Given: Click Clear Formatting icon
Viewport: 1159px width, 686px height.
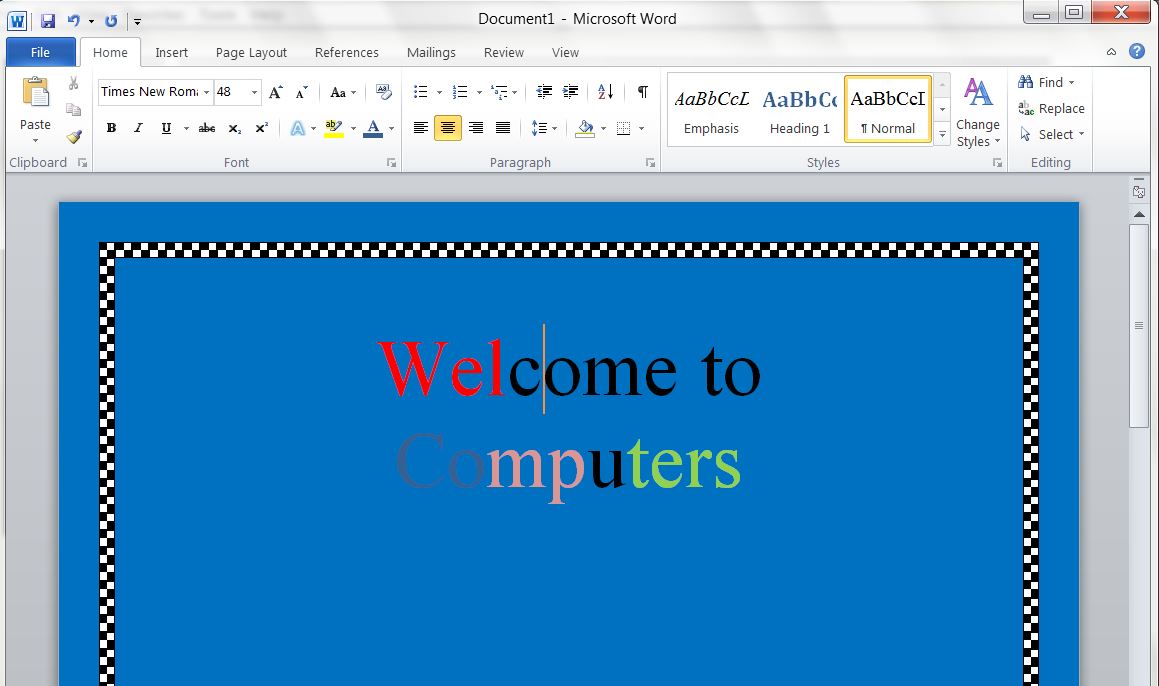Looking at the screenshot, I should click(x=384, y=92).
